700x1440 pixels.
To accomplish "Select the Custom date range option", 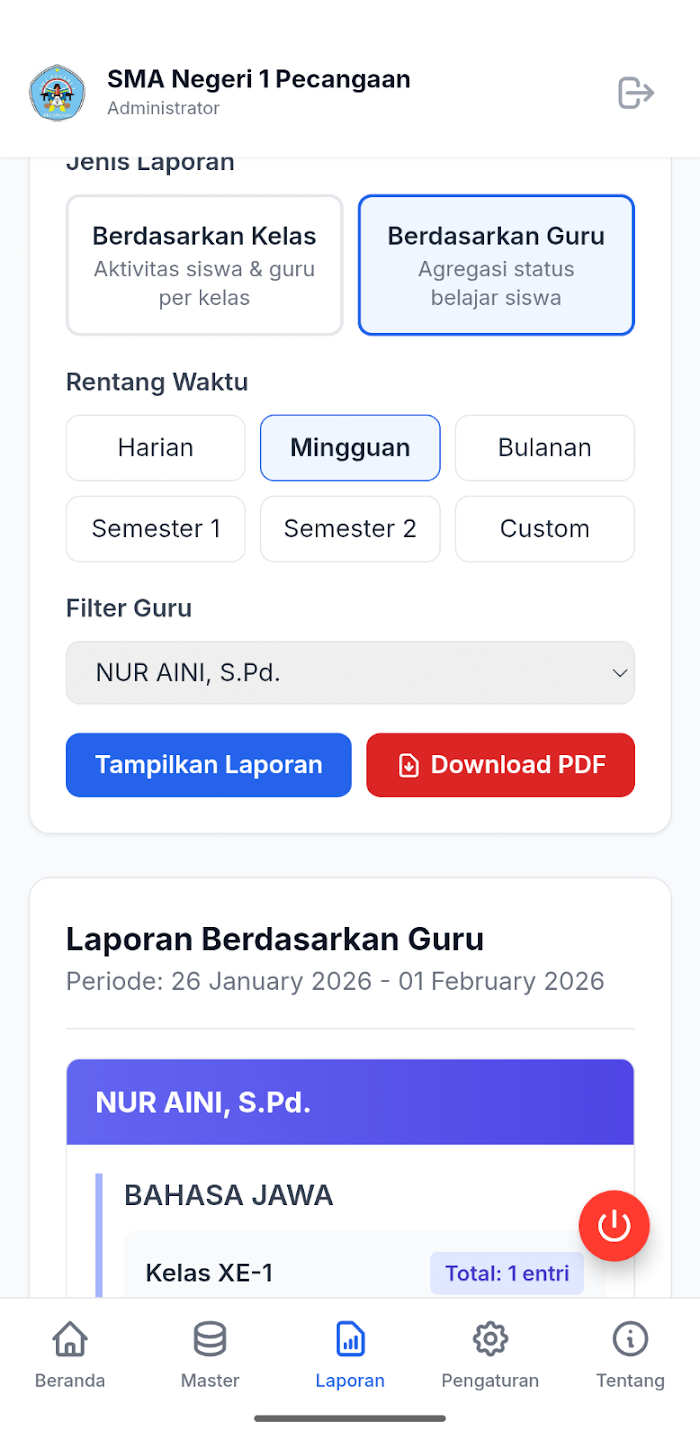I will coord(545,529).
